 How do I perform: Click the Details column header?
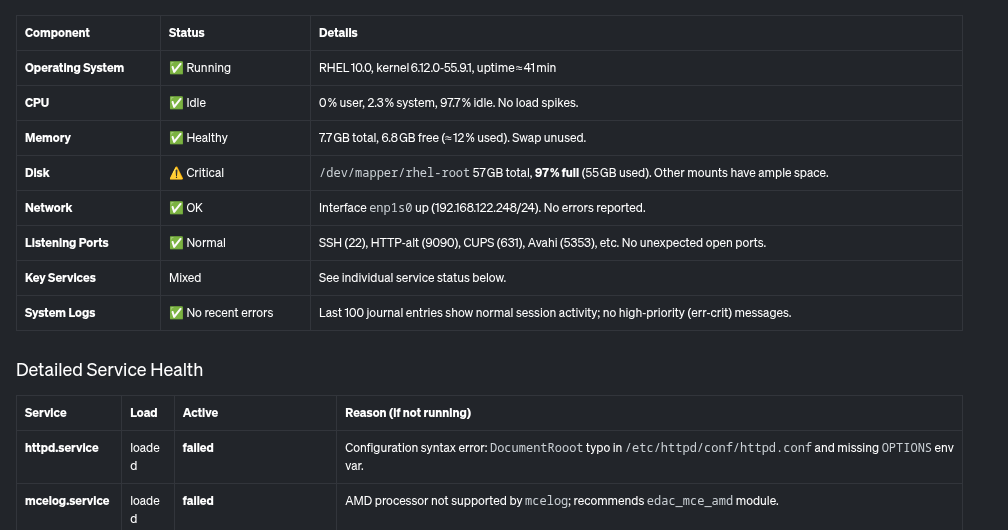338,33
